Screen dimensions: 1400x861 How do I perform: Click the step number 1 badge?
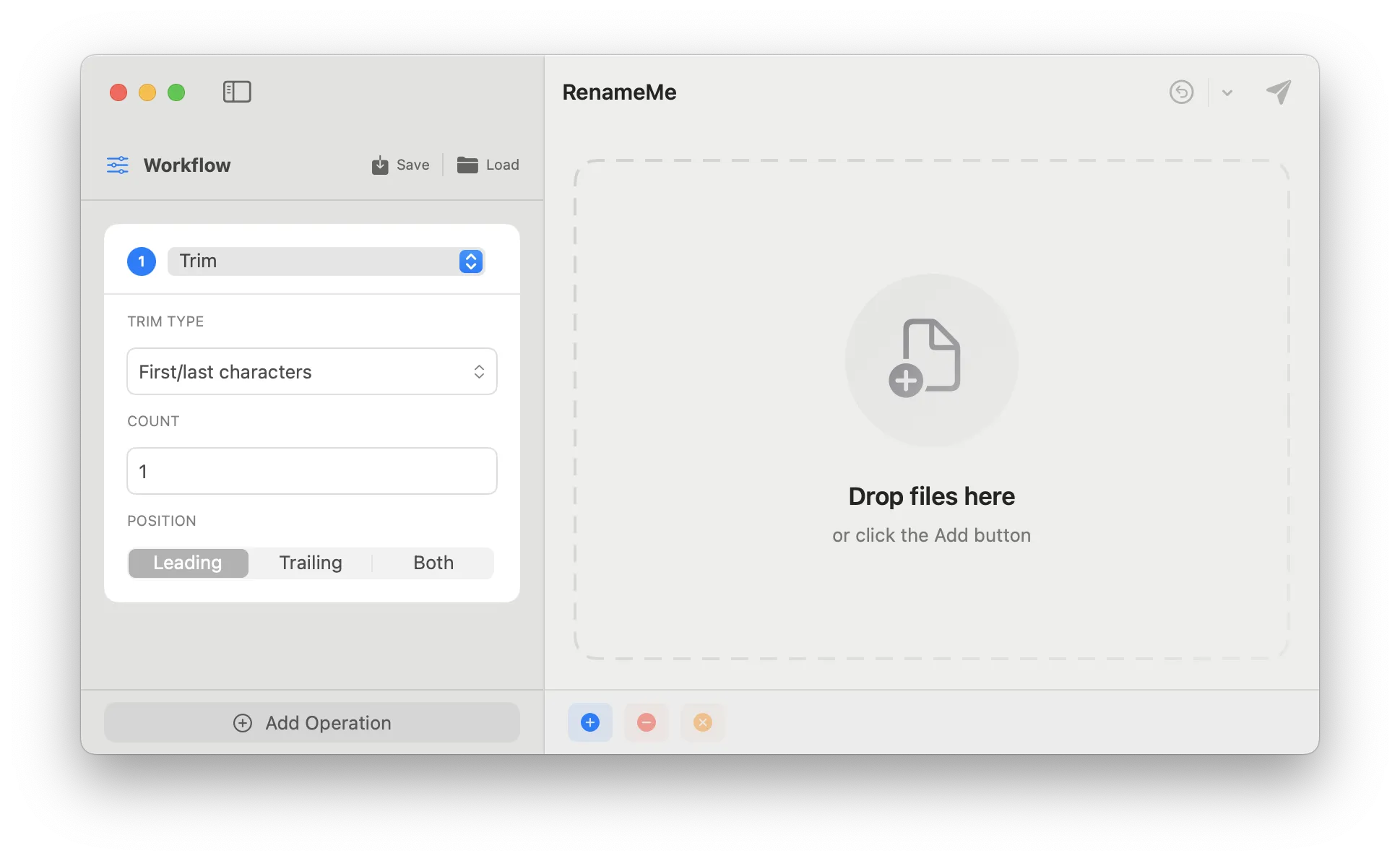pyautogui.click(x=142, y=261)
